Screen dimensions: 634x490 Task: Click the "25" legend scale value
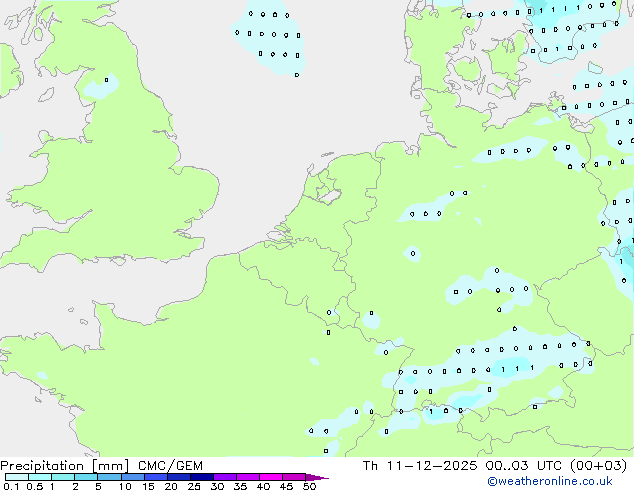click(x=194, y=486)
